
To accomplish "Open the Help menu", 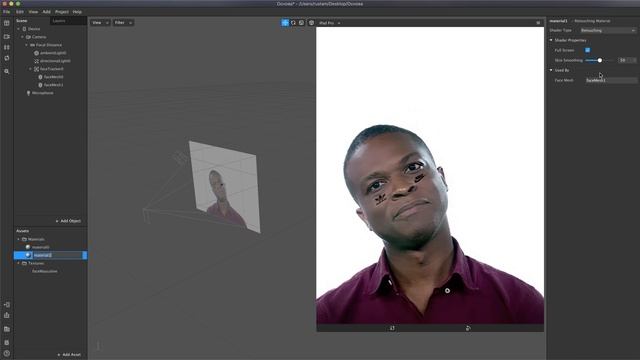I will [x=77, y=12].
